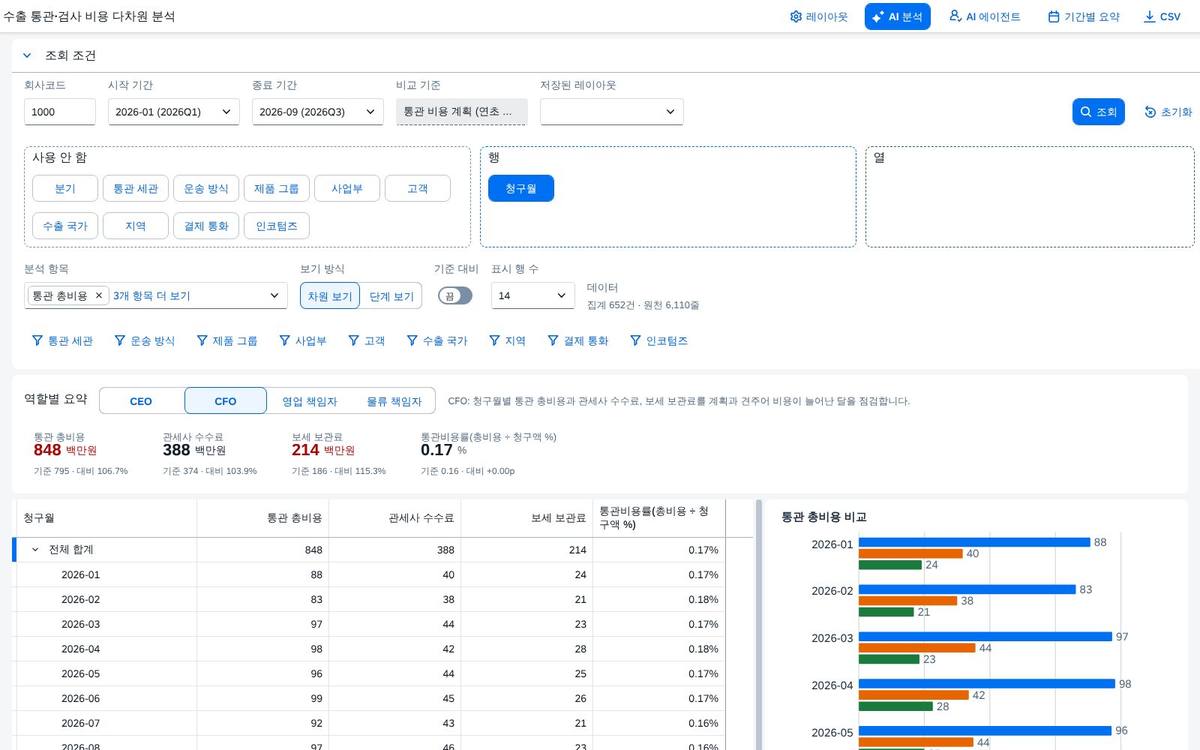Download CSV export icon
This screenshot has height=750, width=1200.
tap(1149, 17)
